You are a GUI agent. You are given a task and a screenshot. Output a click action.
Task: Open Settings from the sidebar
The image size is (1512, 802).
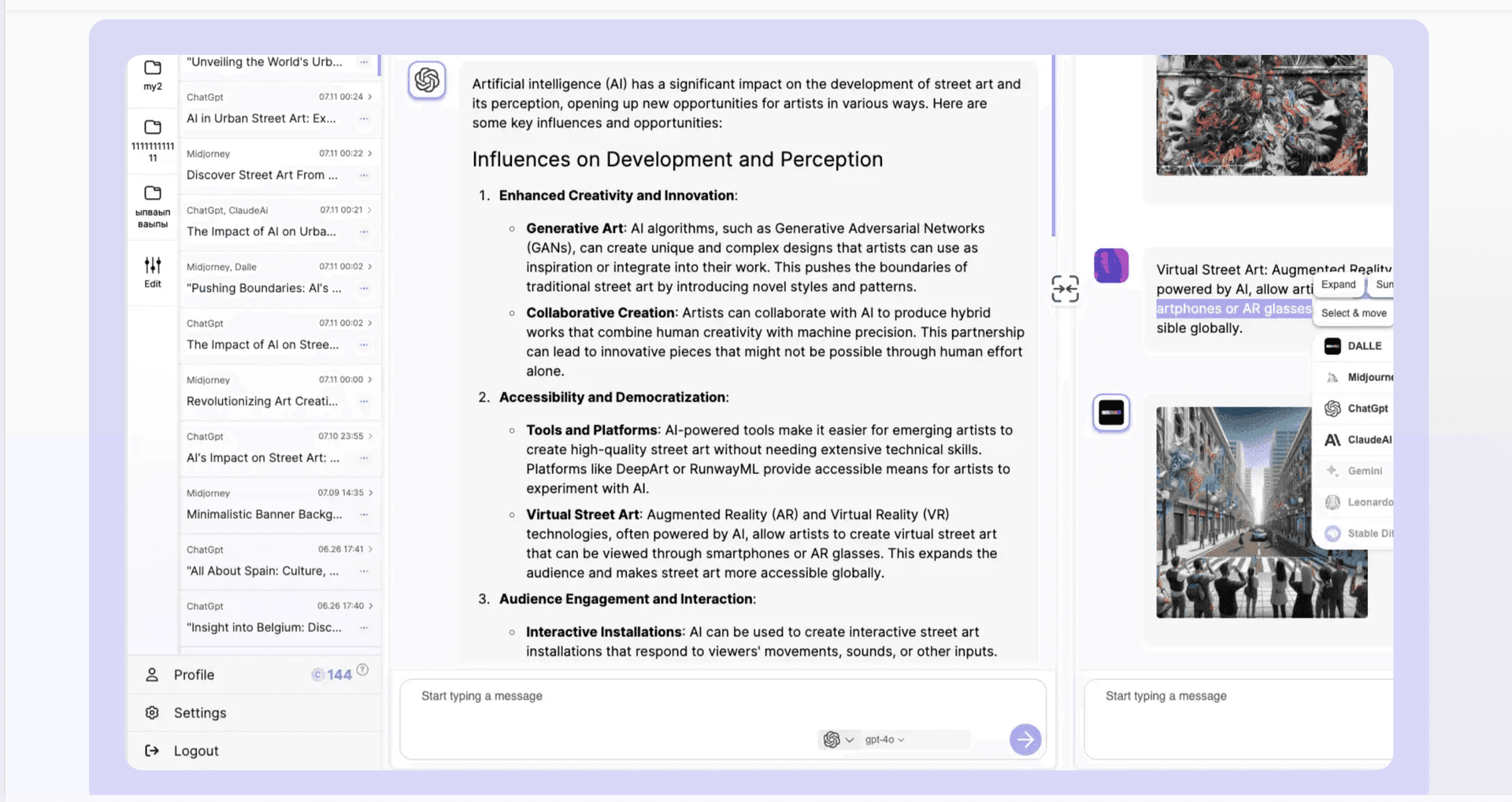[x=200, y=712]
